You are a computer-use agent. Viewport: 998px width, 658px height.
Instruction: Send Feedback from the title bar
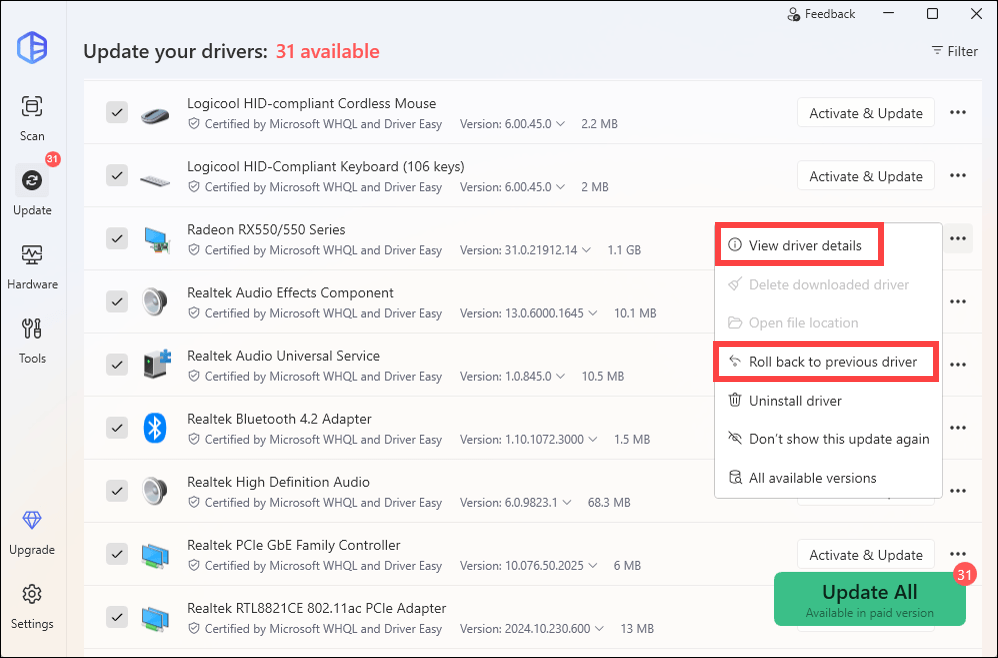click(x=822, y=14)
